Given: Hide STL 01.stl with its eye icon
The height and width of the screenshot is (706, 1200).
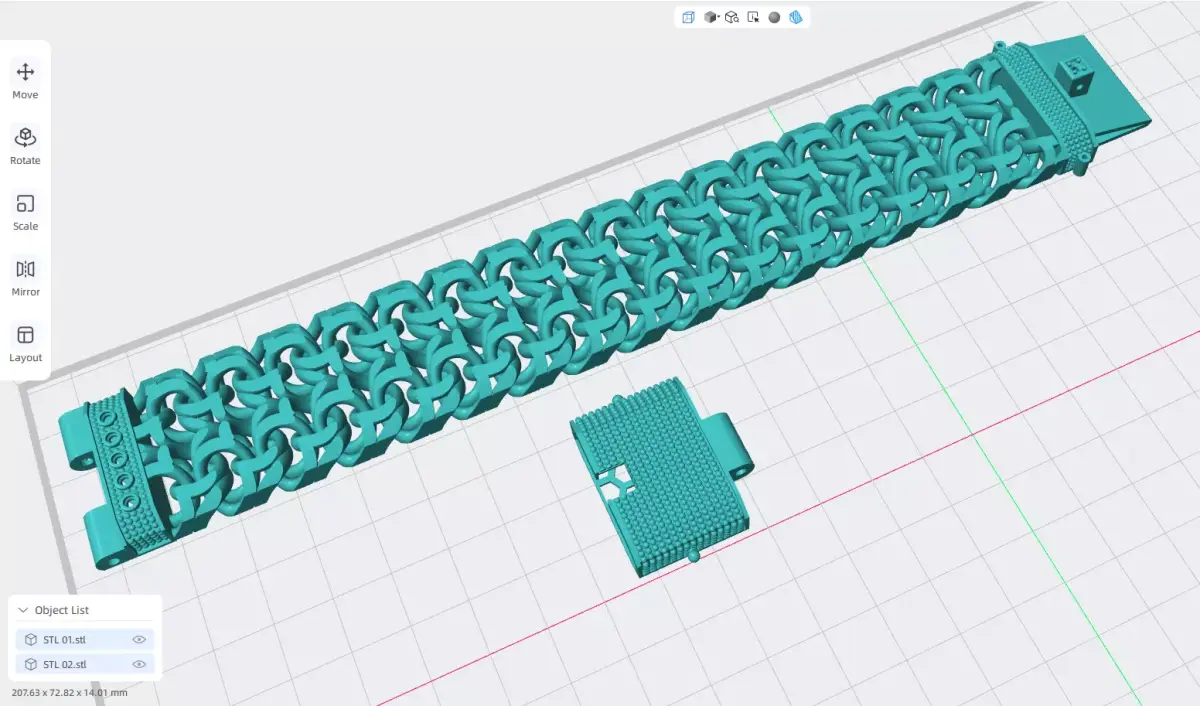Looking at the screenshot, I should 139,639.
